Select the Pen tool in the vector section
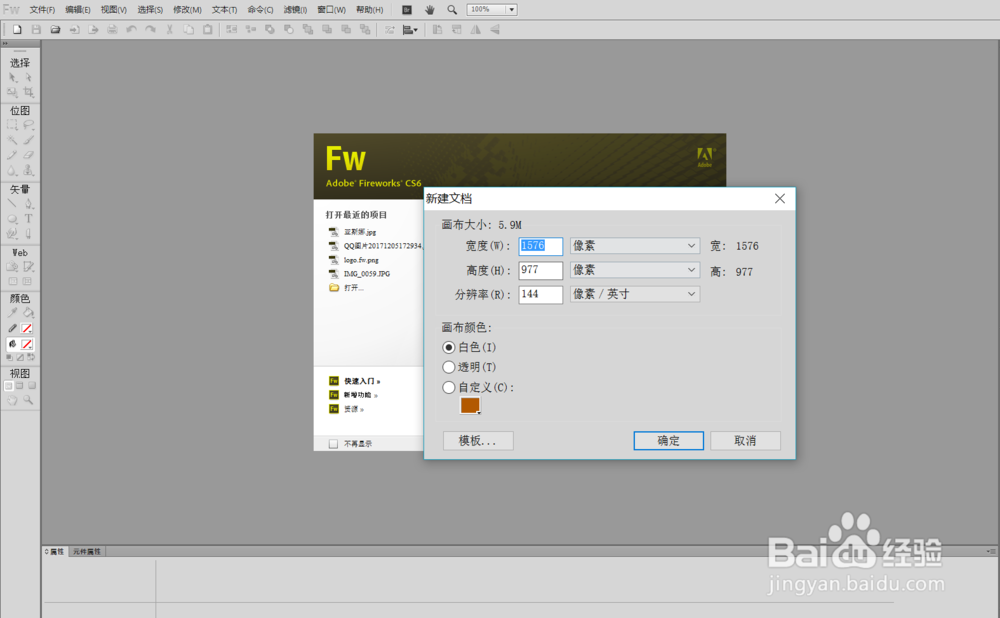The image size is (1000, 618). 28,203
